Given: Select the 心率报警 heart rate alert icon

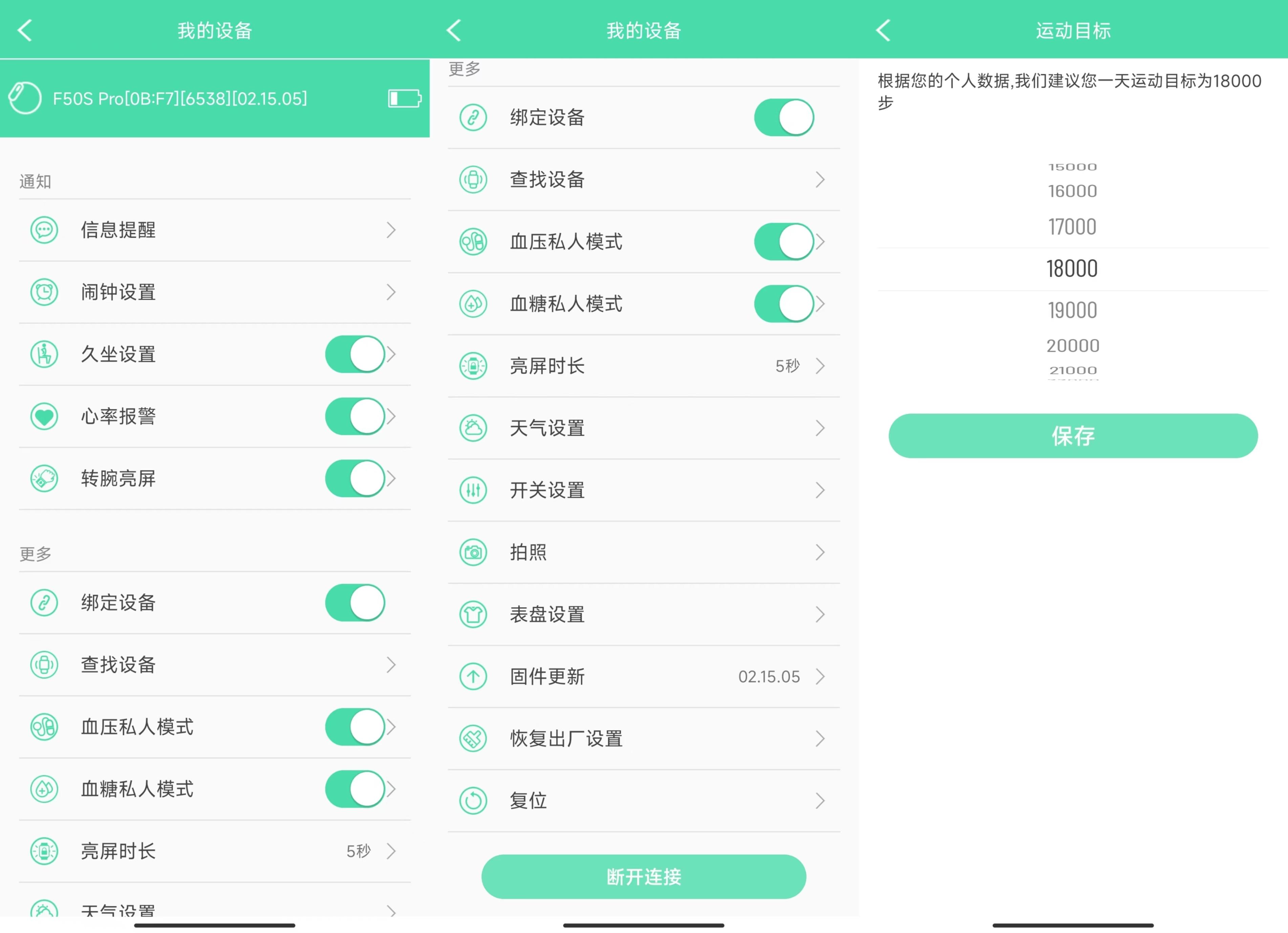Looking at the screenshot, I should 44,416.
